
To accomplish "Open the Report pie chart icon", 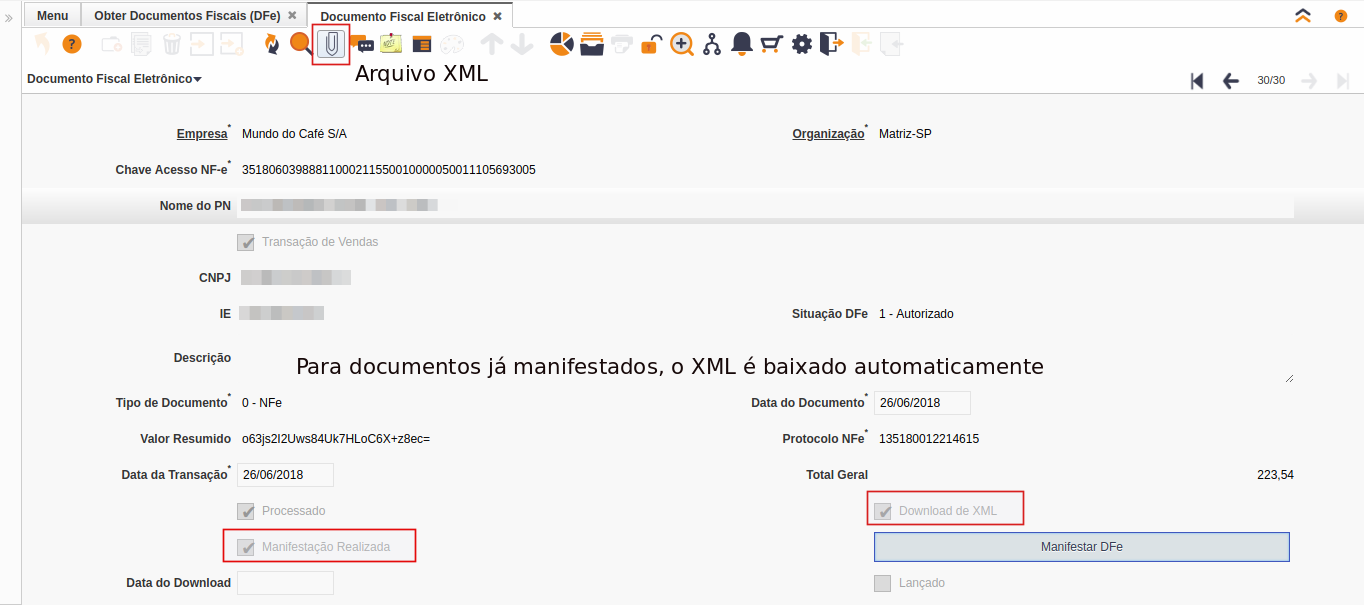I will coord(562,44).
